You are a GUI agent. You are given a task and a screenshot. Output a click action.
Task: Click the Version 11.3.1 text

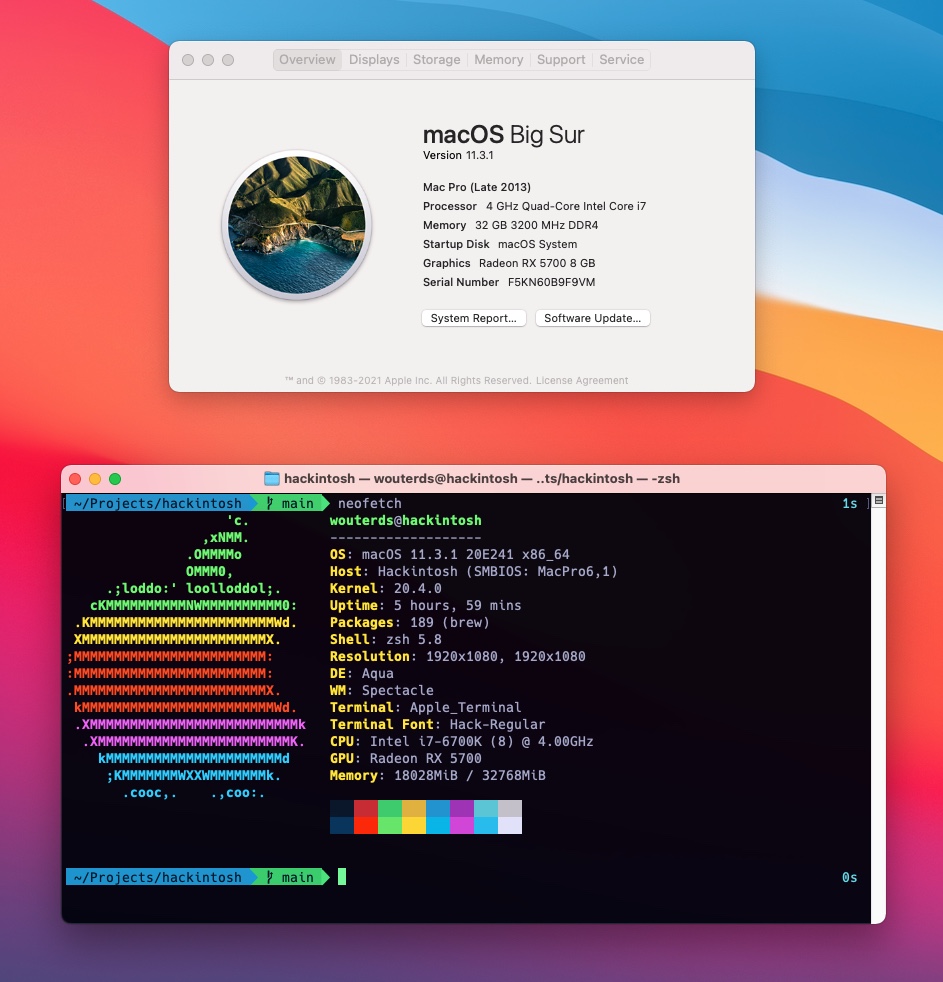458,155
